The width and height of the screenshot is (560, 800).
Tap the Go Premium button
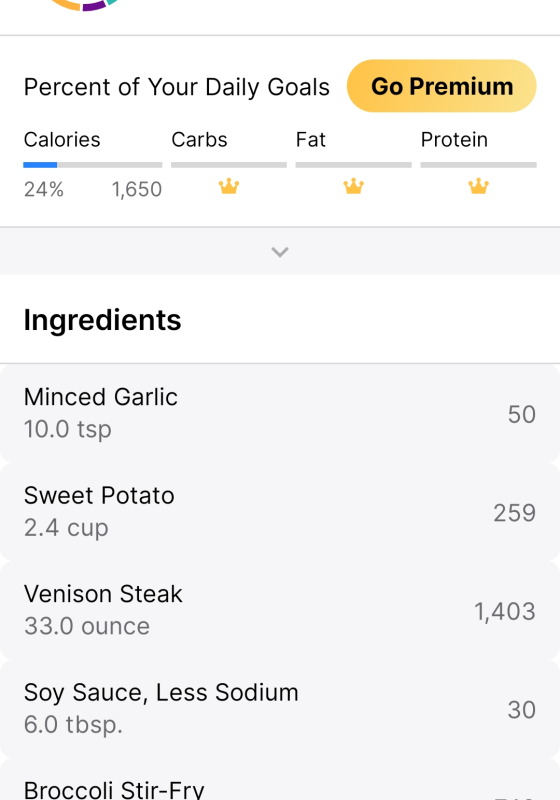tap(442, 86)
